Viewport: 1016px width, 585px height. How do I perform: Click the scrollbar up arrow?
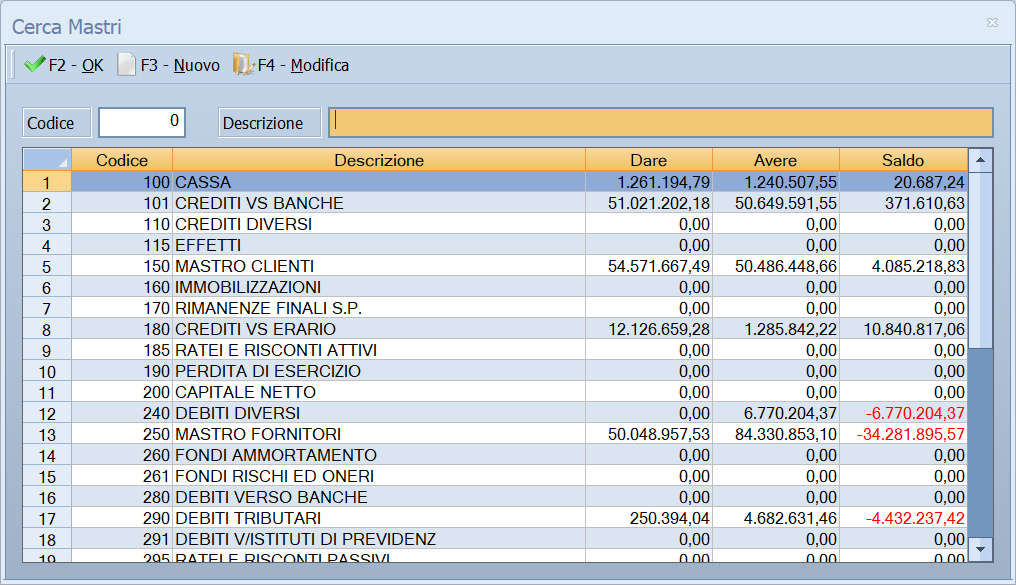click(980, 160)
